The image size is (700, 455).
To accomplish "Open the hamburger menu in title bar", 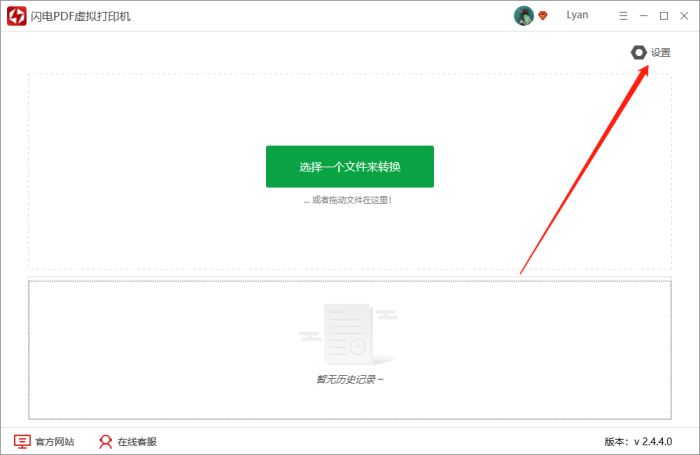I will (623, 16).
